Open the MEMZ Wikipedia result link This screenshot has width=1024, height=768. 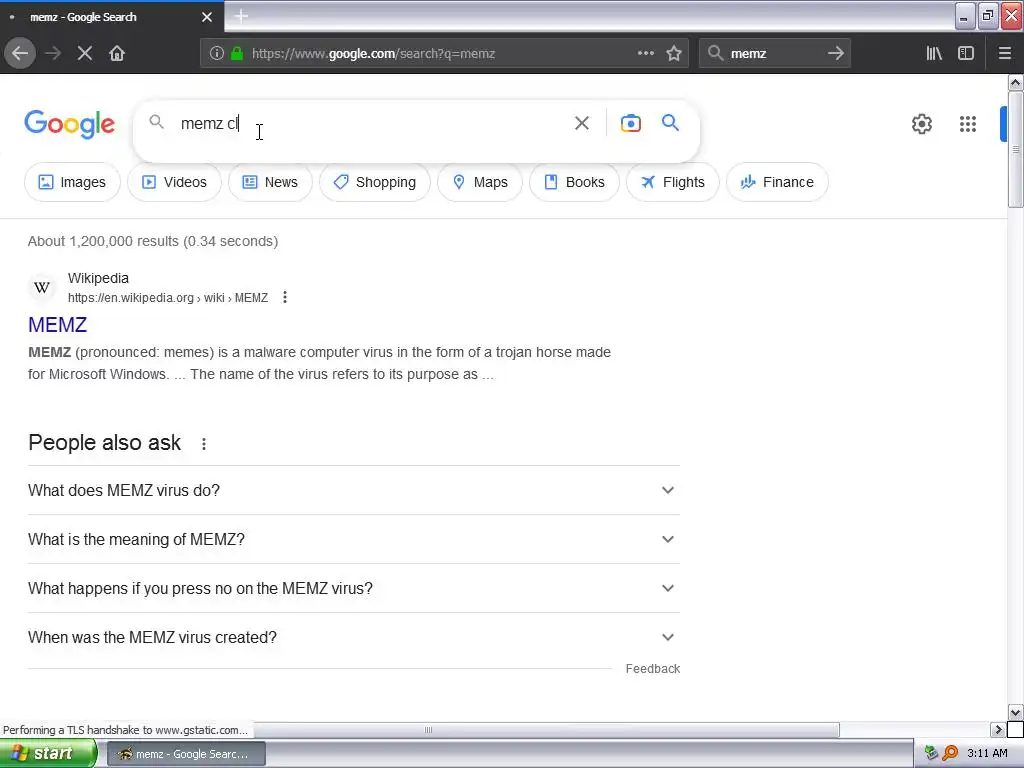[57, 325]
